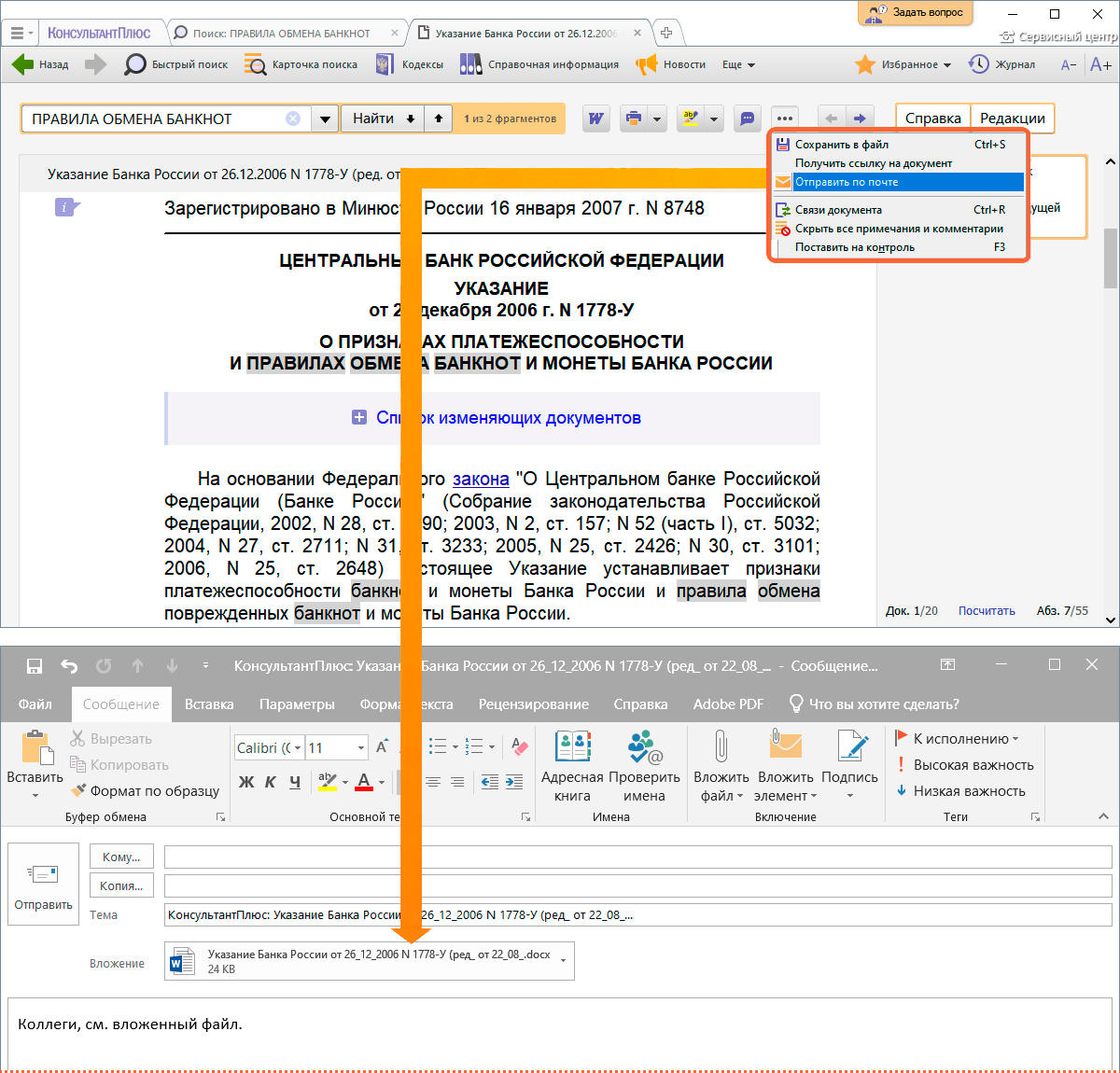Select Связи документа menu item

click(900, 210)
